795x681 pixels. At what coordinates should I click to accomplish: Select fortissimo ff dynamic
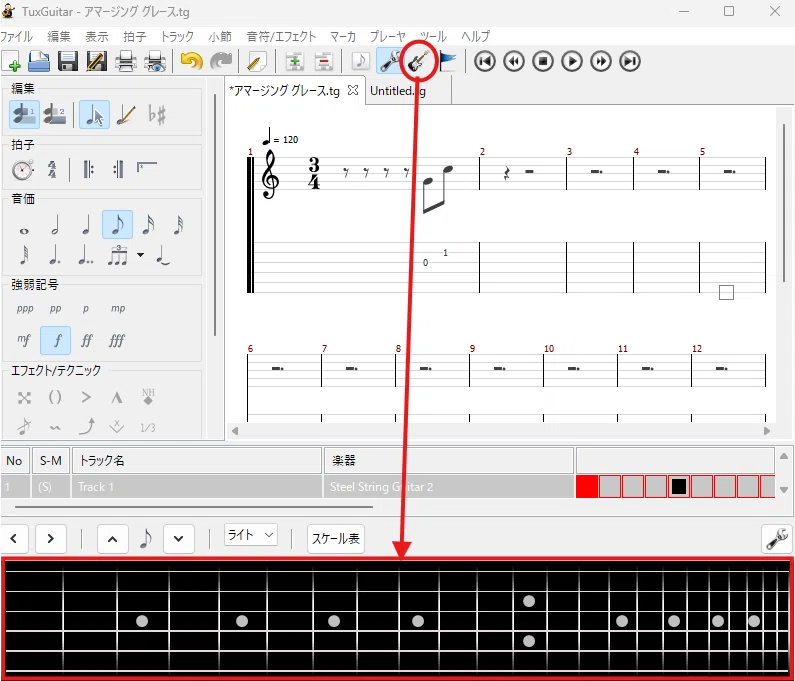(x=86, y=340)
